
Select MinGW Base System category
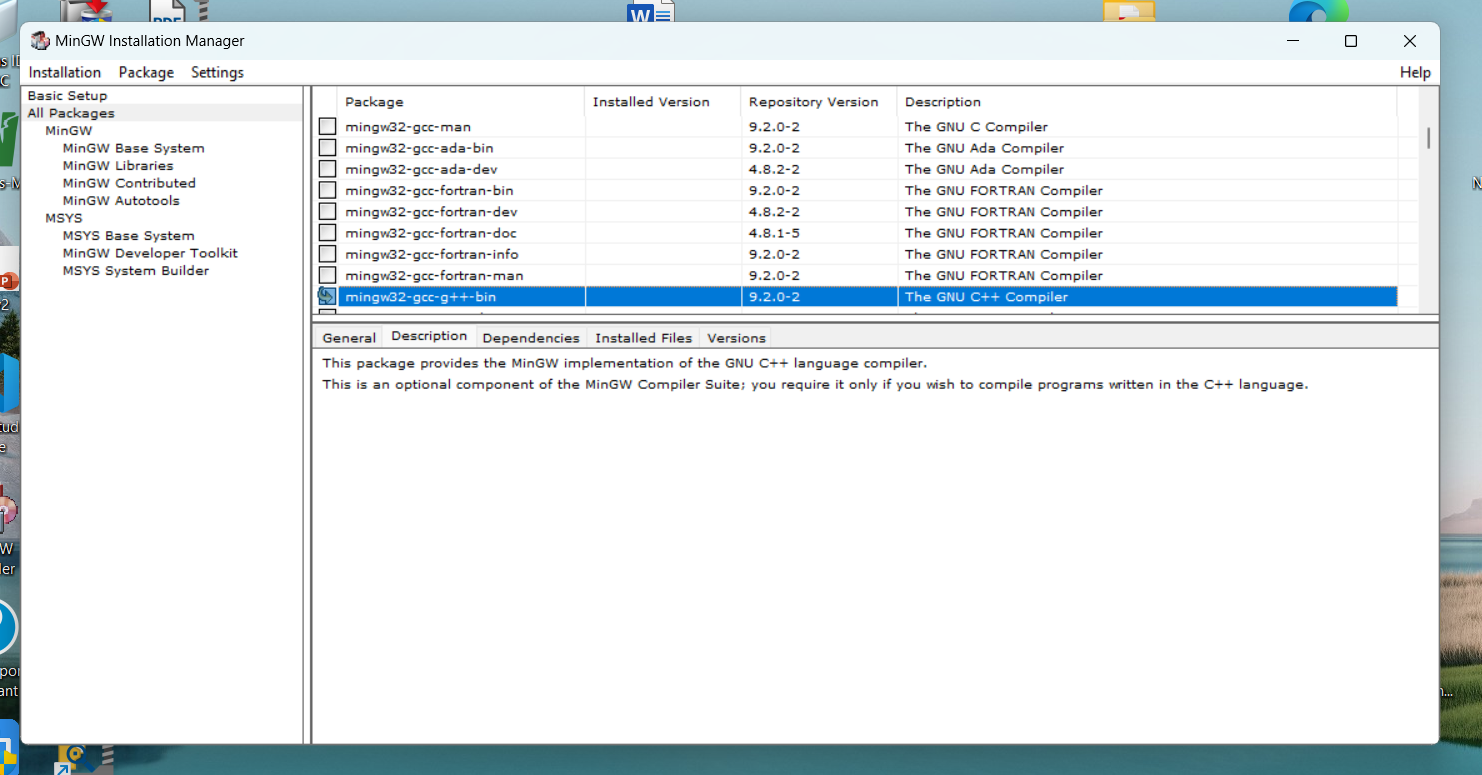tap(133, 148)
